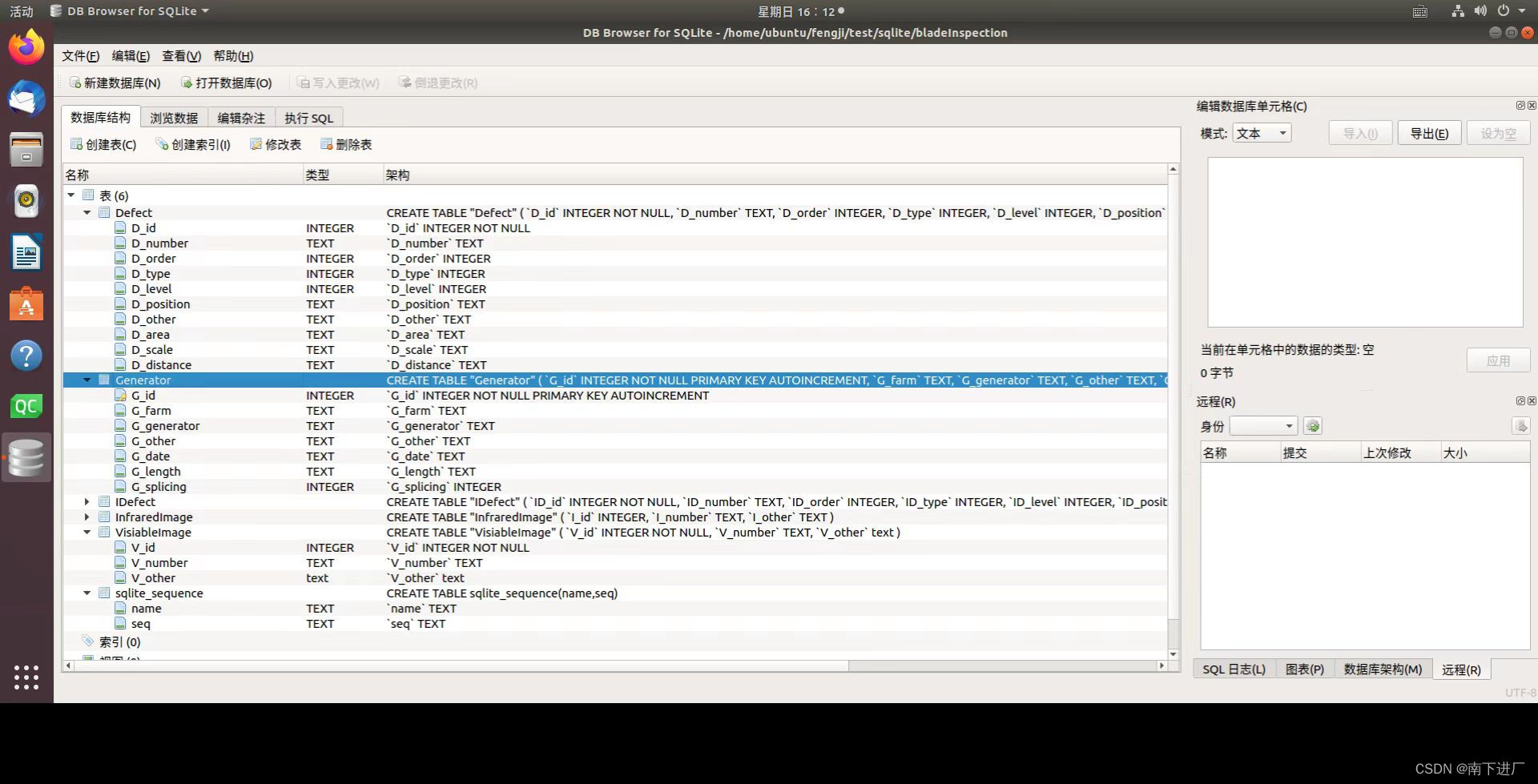Open the 文件(F) menu
The image size is (1538, 784).
click(x=81, y=55)
